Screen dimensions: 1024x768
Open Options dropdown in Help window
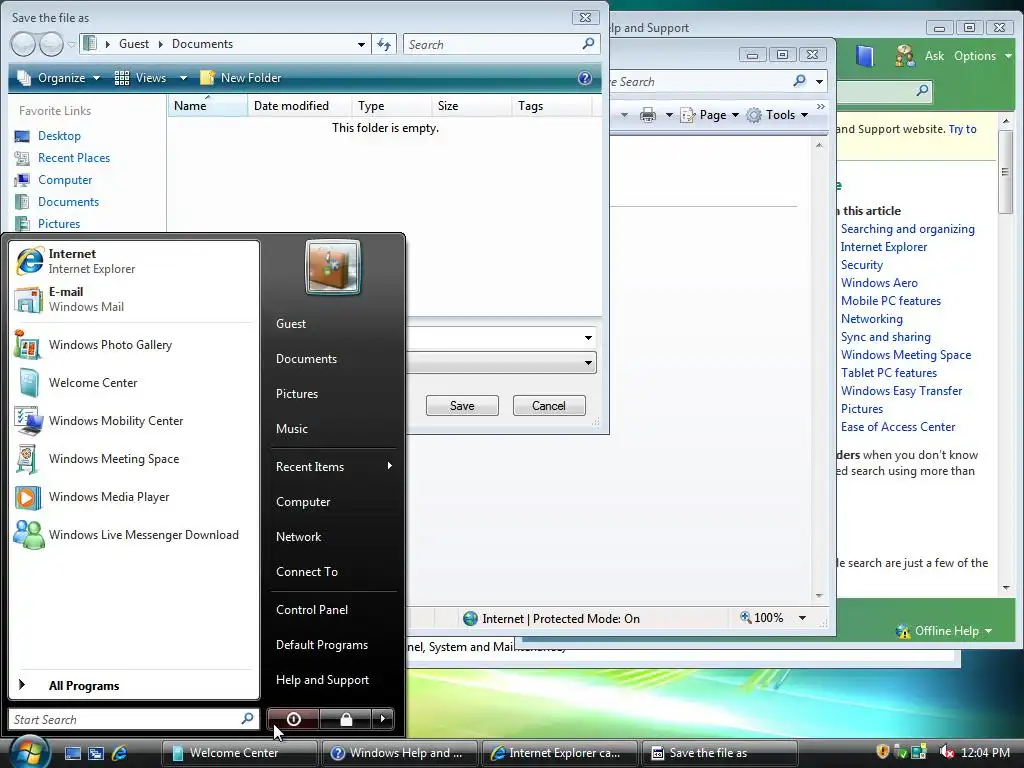click(982, 56)
